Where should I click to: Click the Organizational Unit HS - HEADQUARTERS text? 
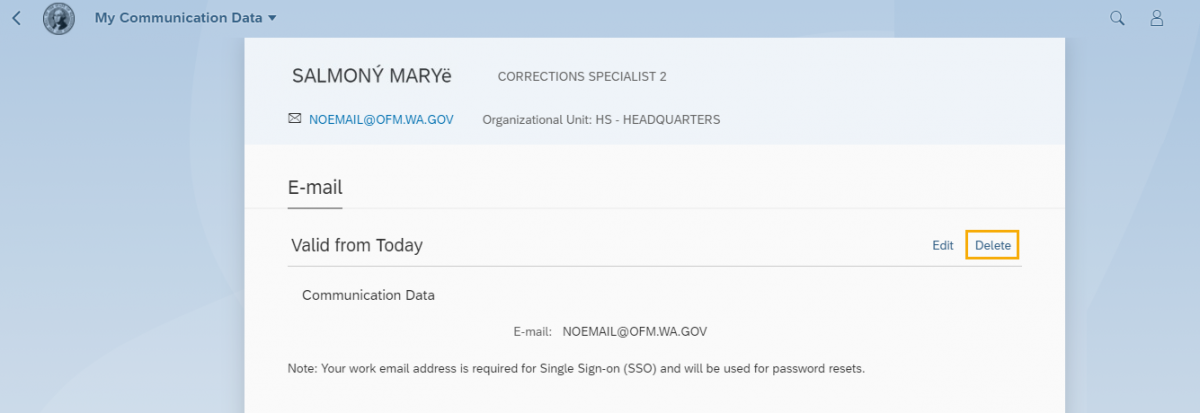click(x=601, y=119)
